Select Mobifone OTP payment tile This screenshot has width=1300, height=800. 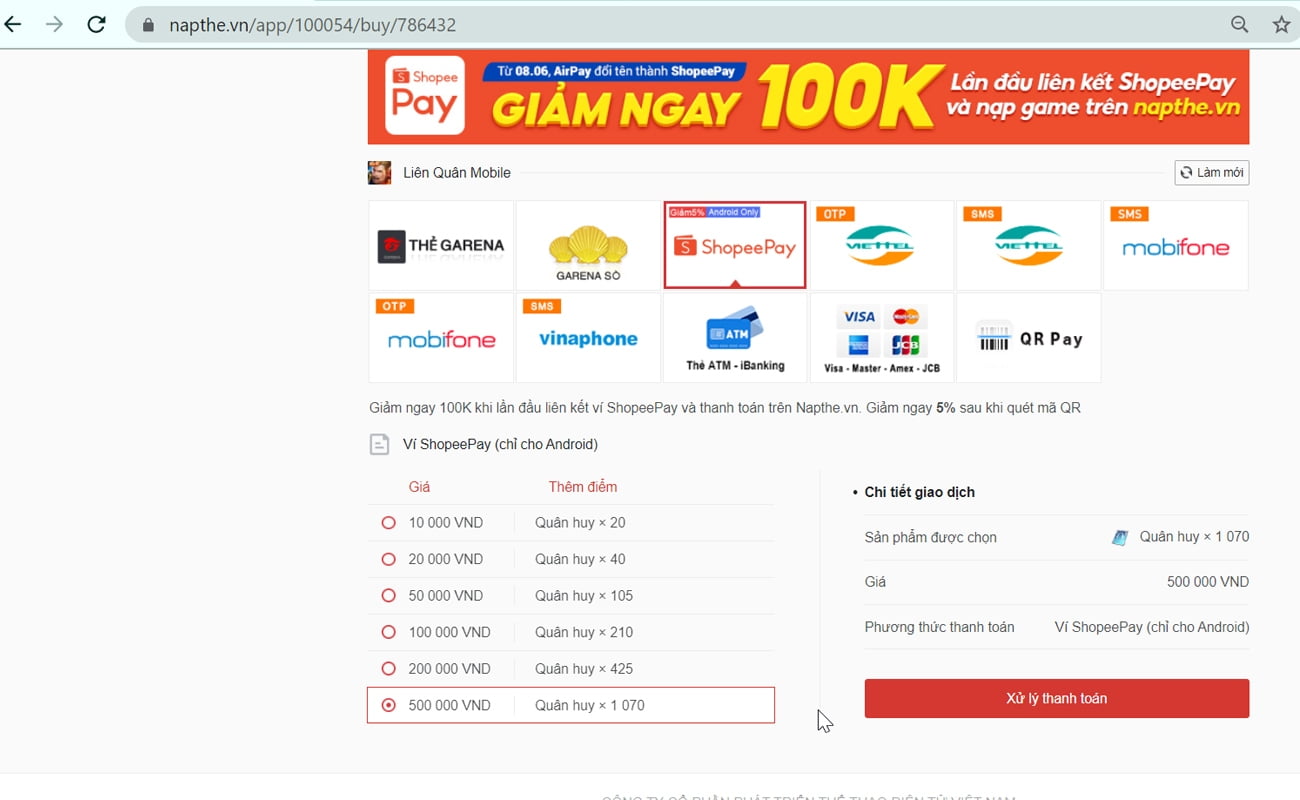441,337
